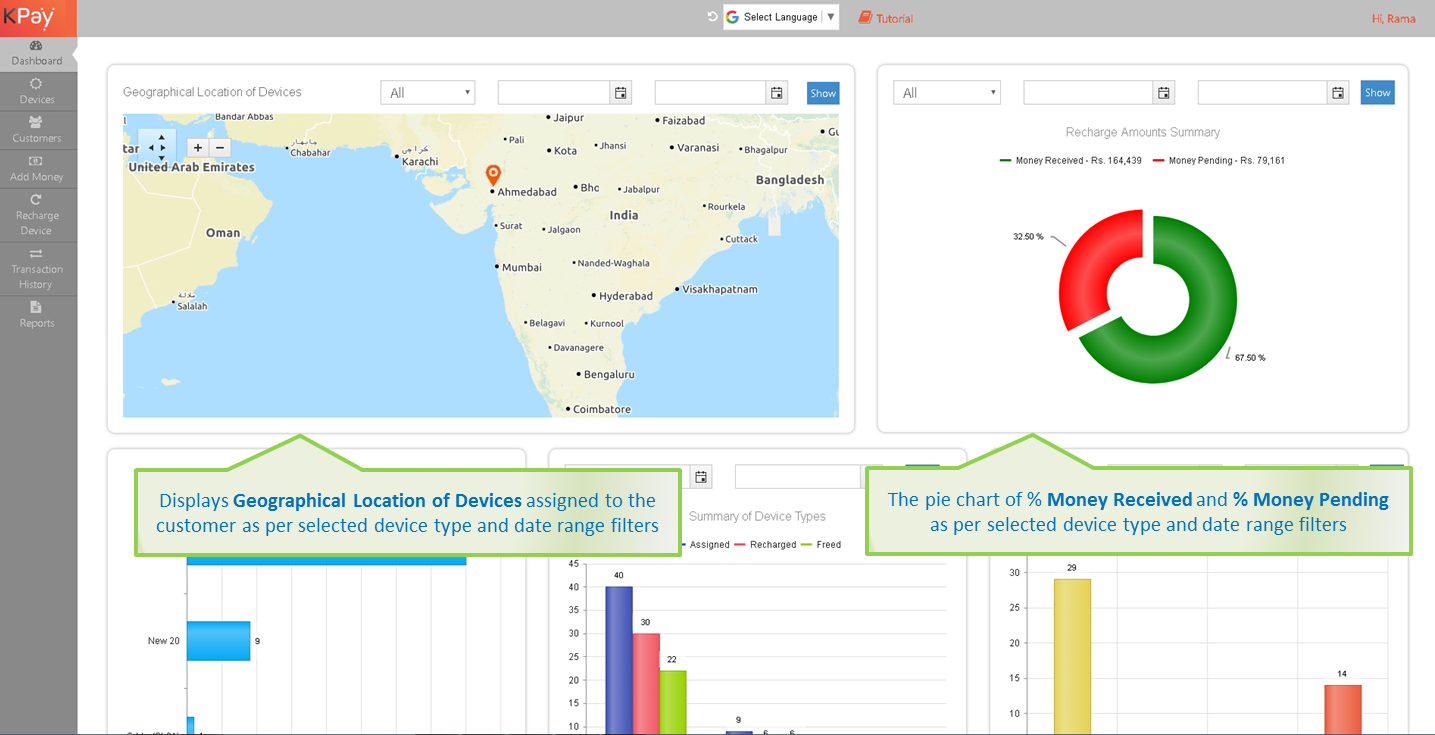The width and height of the screenshot is (1435, 735).
Task: Open the Tutorial link
Action: point(886,18)
